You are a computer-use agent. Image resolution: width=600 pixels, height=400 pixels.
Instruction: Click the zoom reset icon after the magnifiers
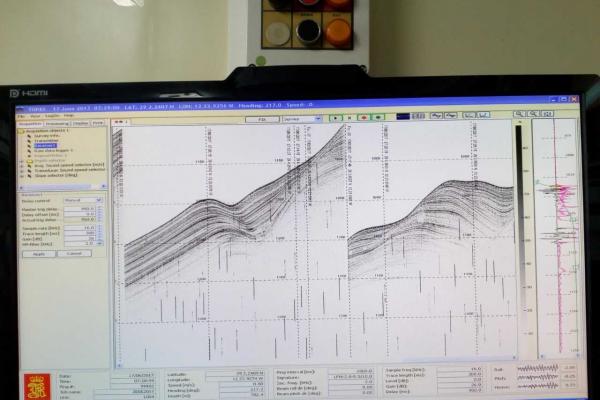pos(548,114)
